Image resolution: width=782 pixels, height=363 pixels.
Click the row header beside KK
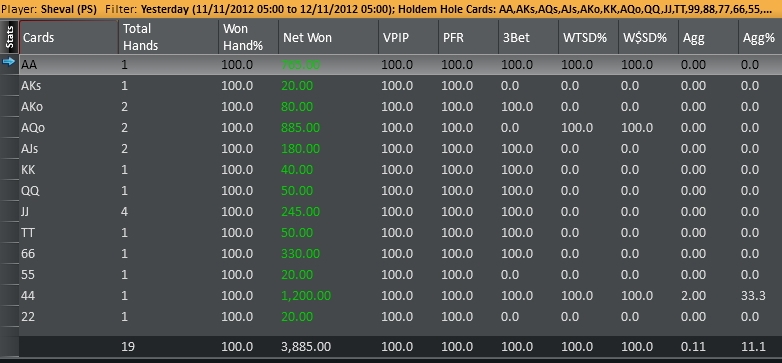(x=9, y=170)
